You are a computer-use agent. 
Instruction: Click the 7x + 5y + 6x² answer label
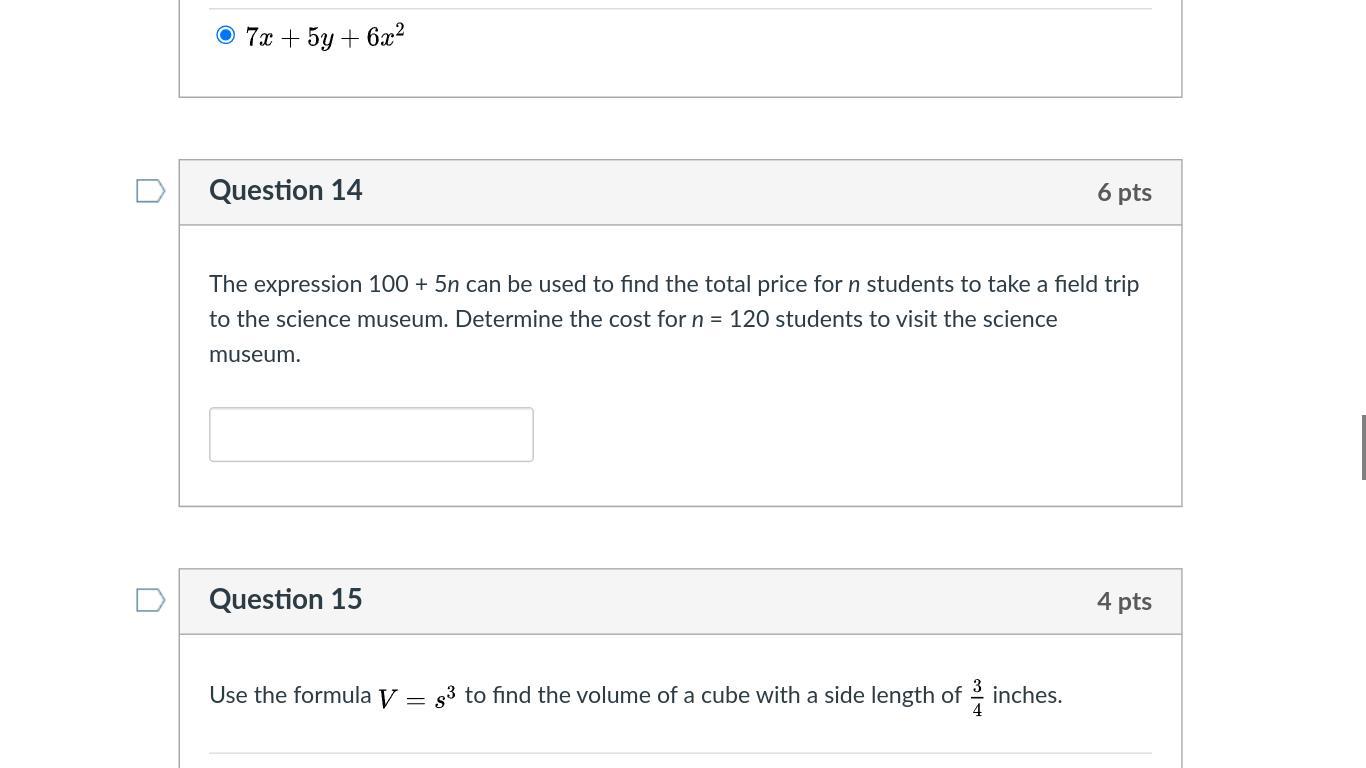[x=325, y=38]
